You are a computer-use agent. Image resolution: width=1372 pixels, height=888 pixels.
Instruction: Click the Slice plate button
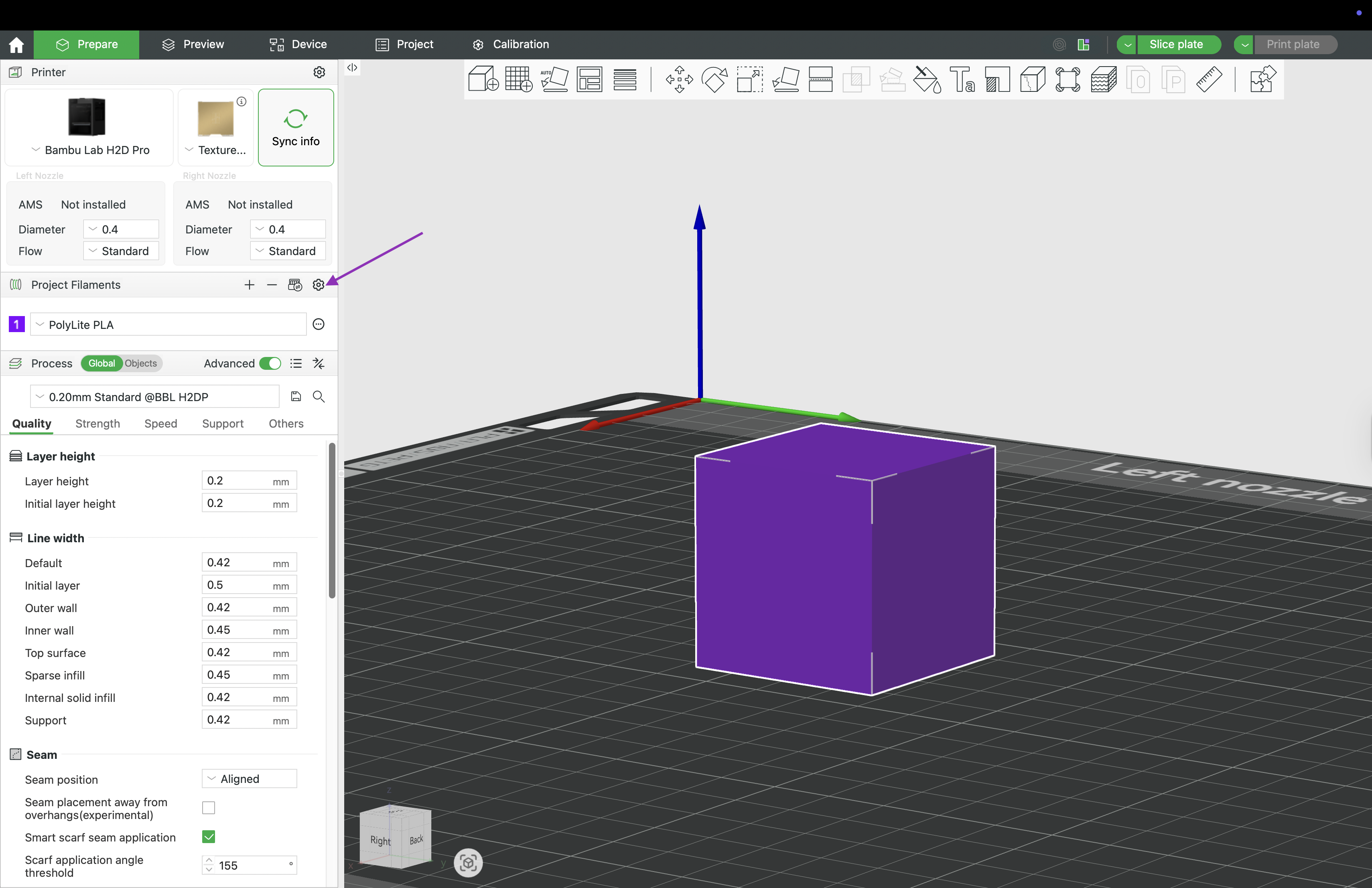tap(1176, 45)
